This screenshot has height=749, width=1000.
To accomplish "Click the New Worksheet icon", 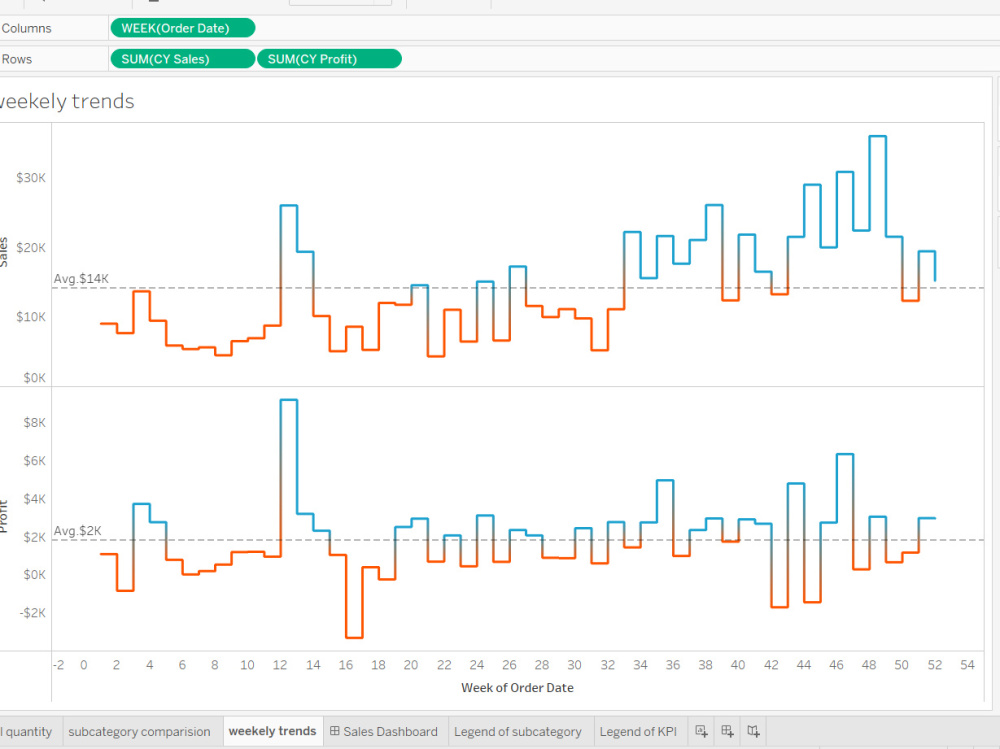I will [703, 731].
